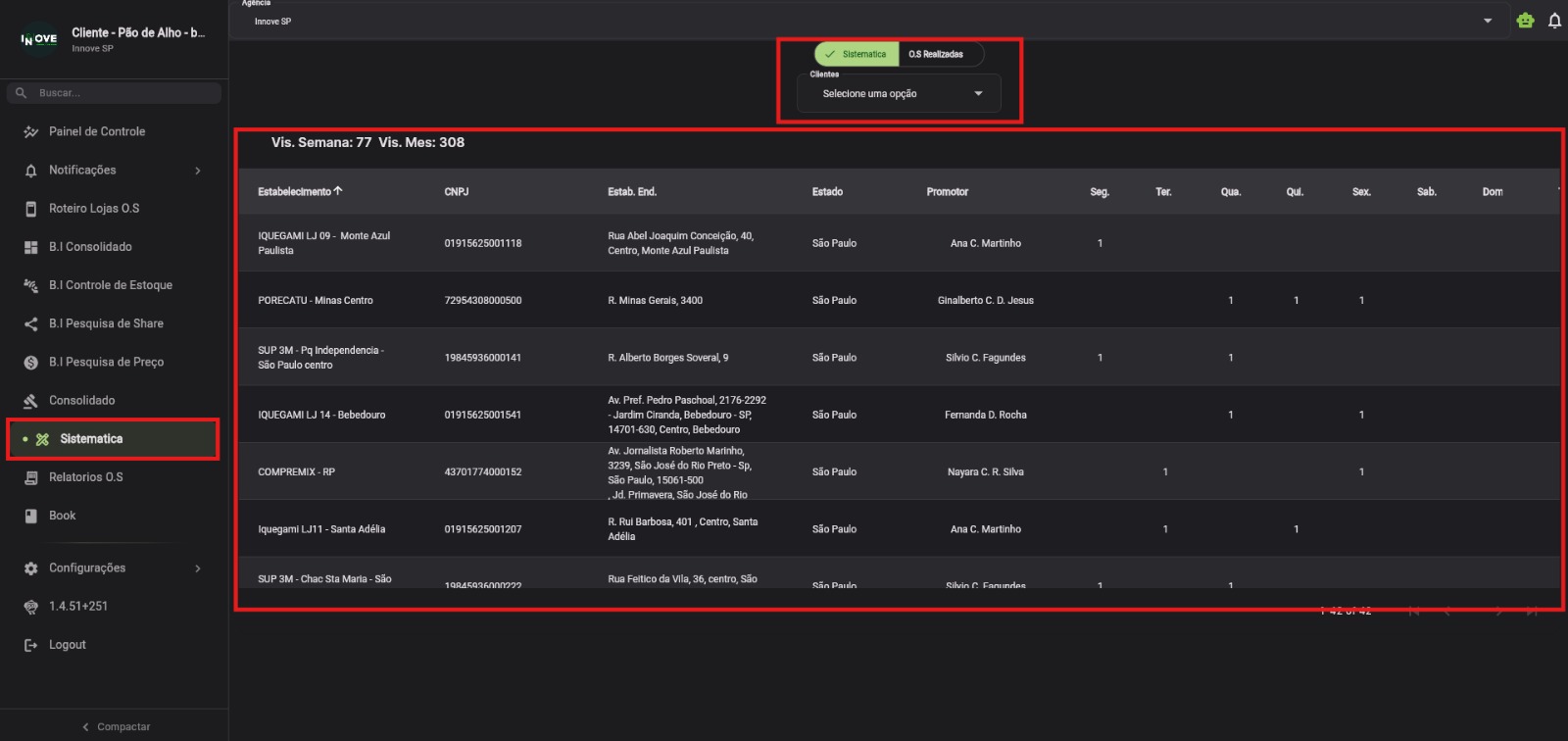Select the Sistematica toggle option
This screenshot has width=1568, height=741.
(x=857, y=54)
